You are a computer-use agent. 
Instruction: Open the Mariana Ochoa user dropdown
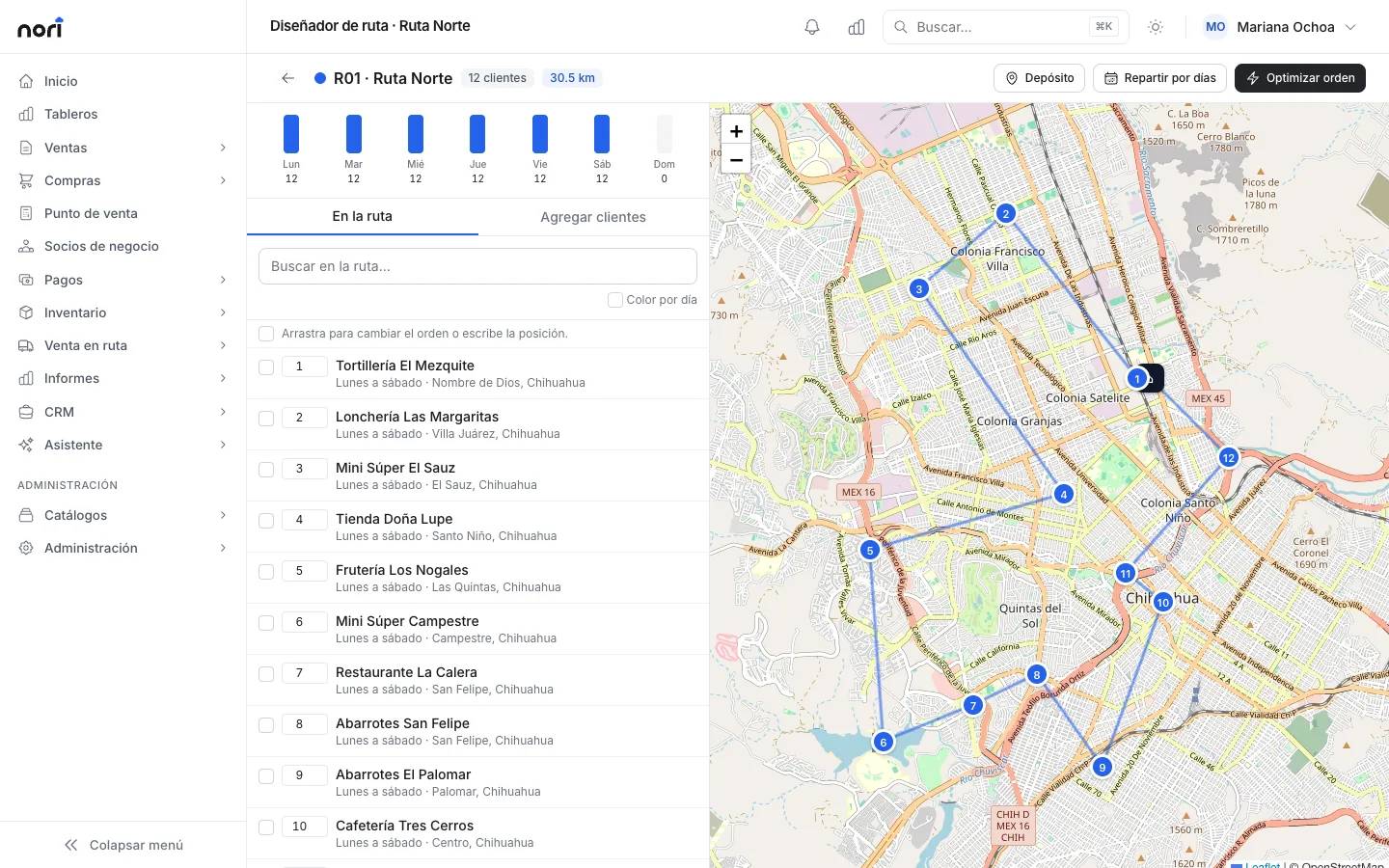(1281, 27)
